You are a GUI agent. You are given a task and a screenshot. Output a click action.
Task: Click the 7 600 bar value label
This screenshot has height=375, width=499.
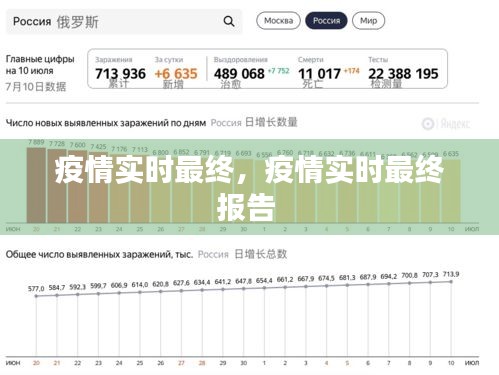pos(78,145)
